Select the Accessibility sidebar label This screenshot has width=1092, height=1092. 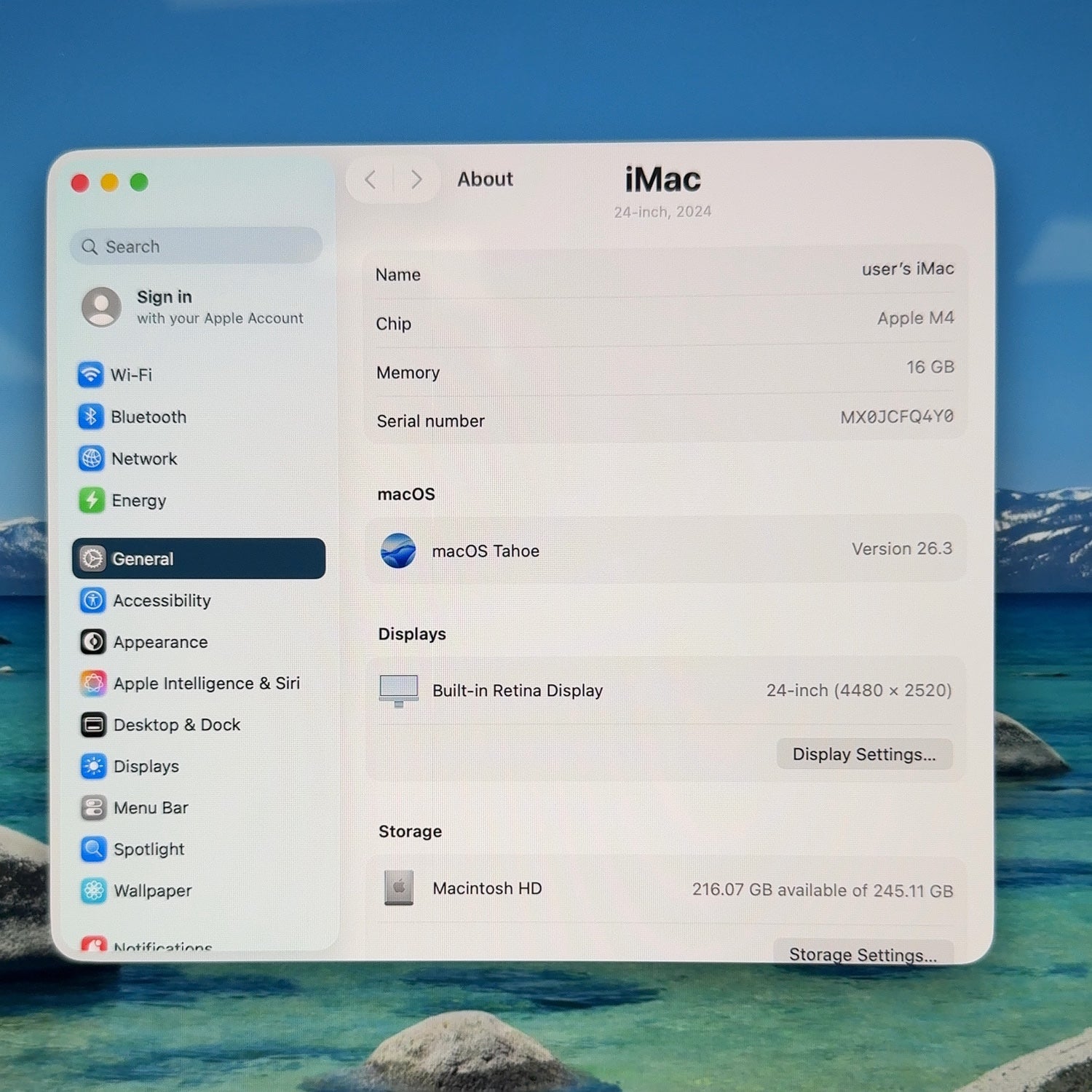tap(162, 601)
